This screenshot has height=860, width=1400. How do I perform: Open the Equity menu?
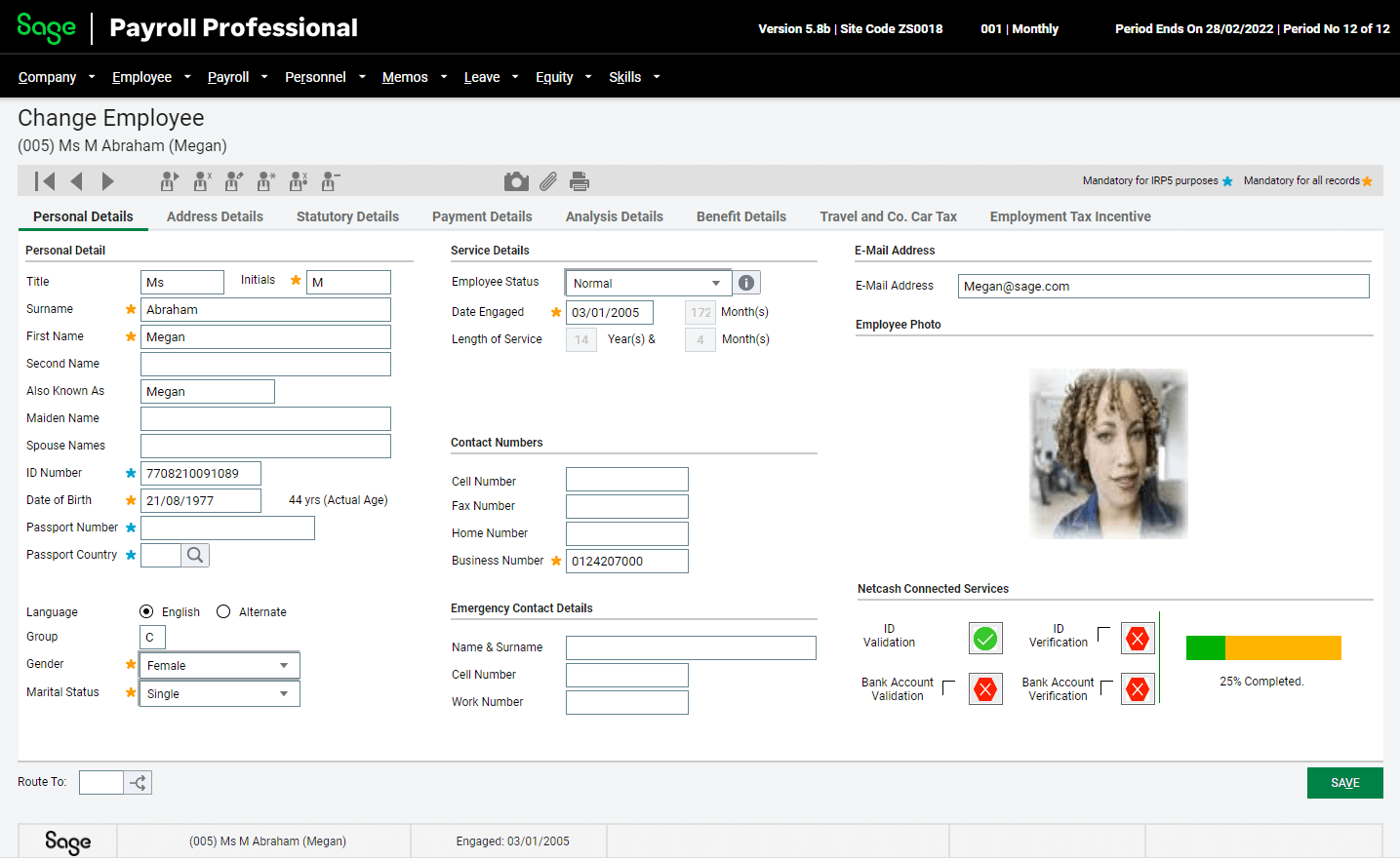click(x=554, y=77)
